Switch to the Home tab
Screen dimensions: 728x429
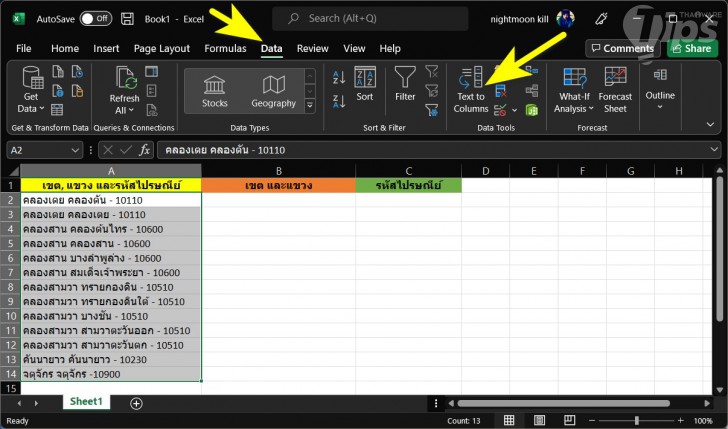tap(65, 48)
